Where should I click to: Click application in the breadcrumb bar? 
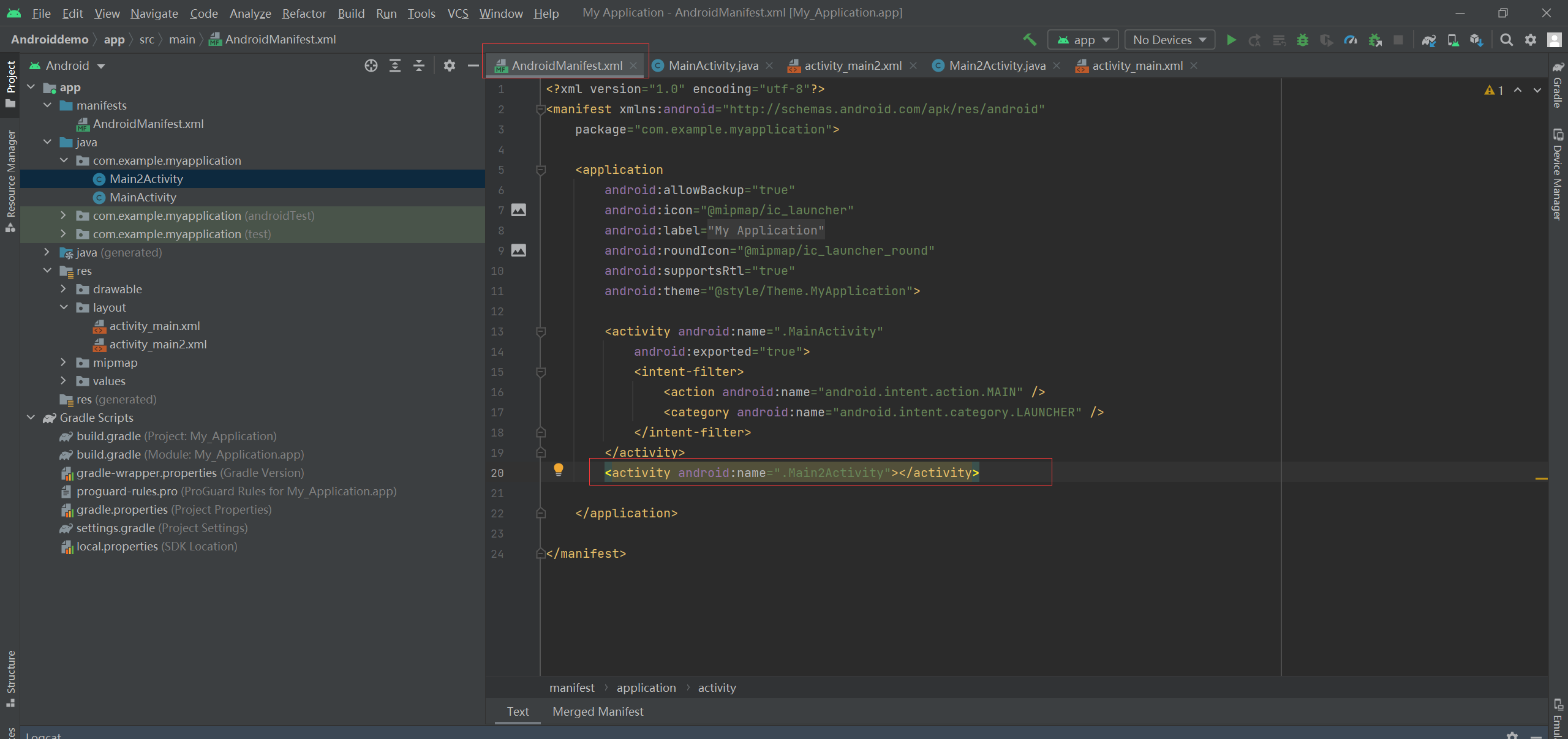point(646,688)
